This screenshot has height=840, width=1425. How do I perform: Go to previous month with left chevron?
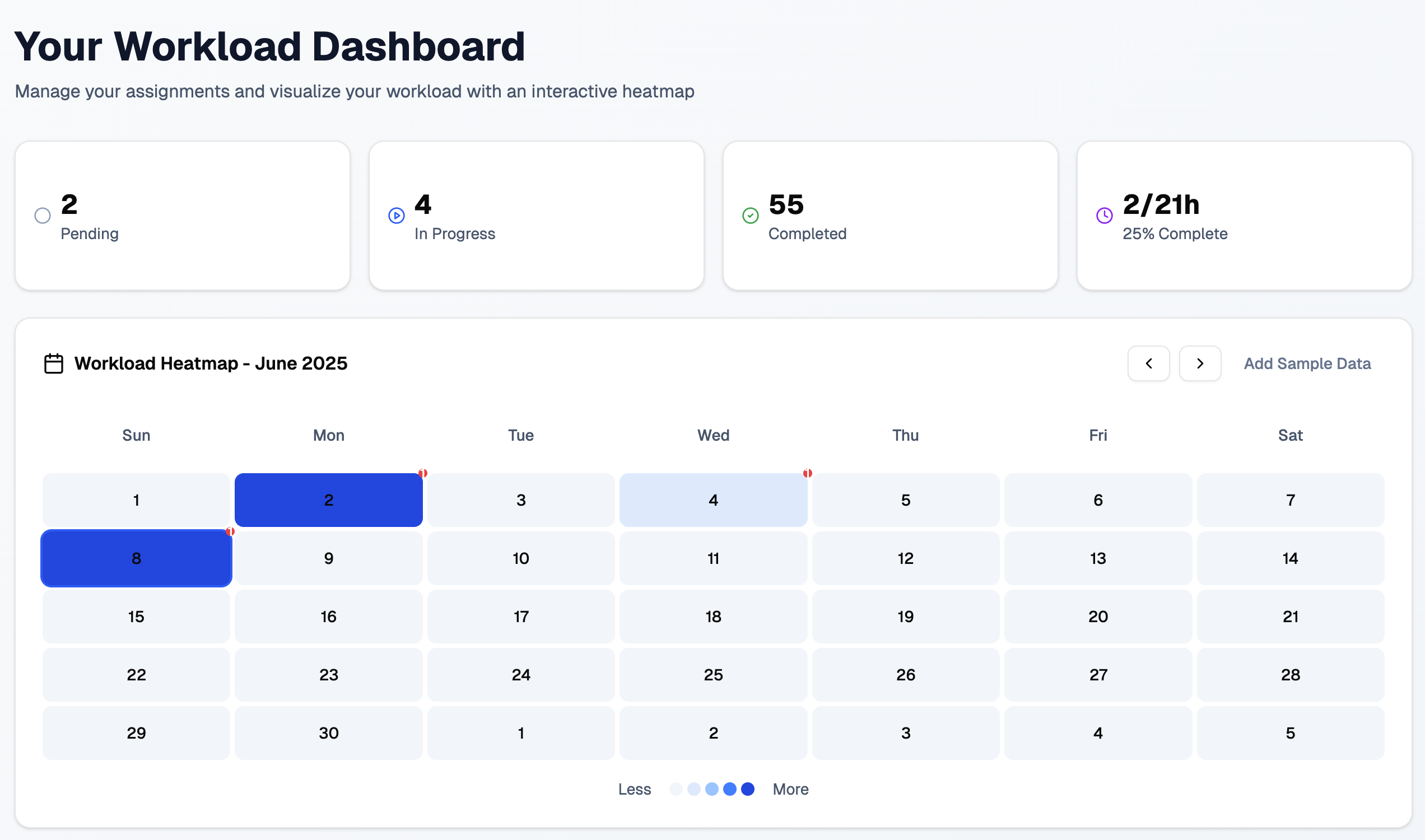(x=1148, y=363)
